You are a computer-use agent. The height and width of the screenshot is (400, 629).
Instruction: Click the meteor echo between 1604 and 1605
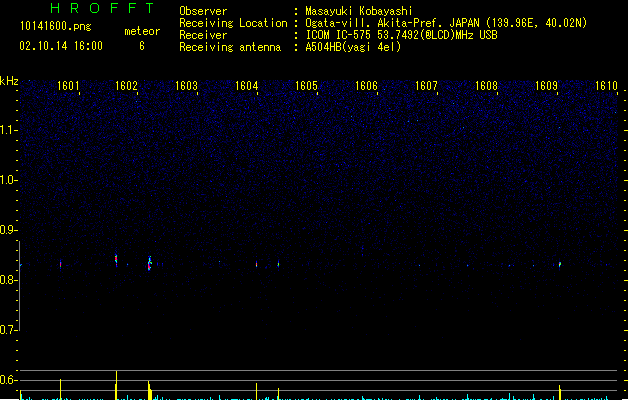[278, 264]
